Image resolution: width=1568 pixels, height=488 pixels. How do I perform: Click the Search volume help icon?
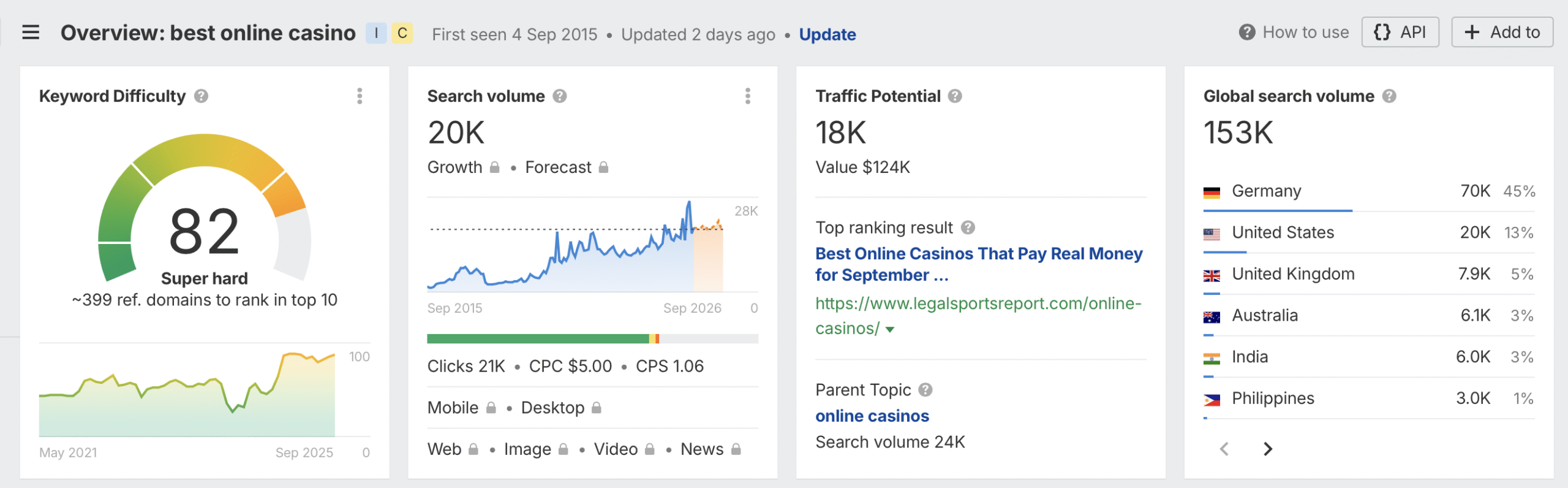(x=559, y=96)
